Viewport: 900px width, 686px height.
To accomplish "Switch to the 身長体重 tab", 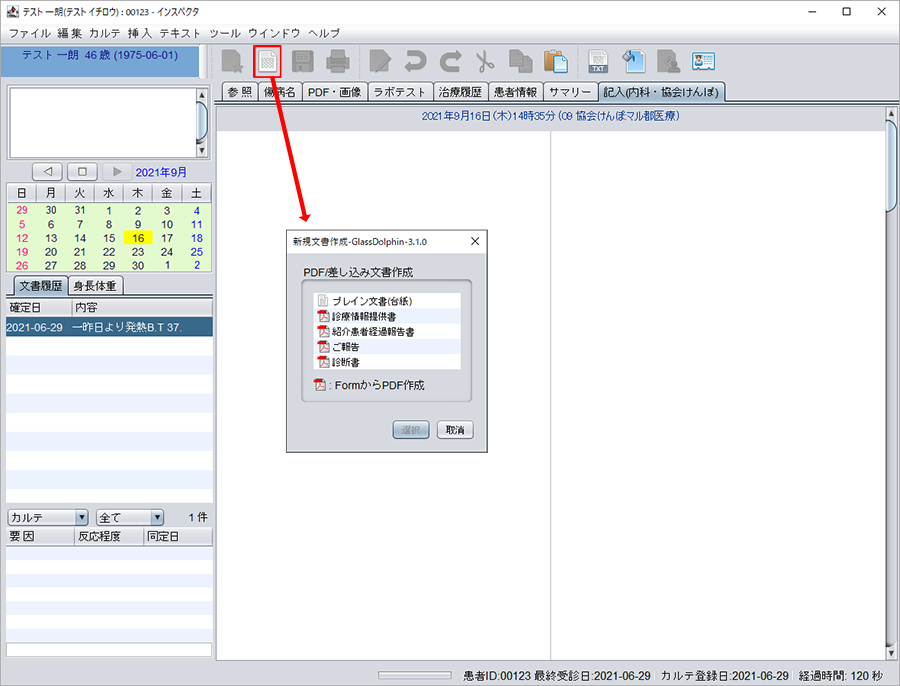I will [x=95, y=286].
